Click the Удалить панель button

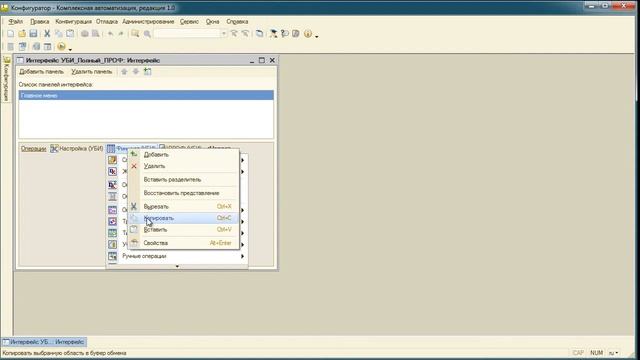tap(91, 72)
